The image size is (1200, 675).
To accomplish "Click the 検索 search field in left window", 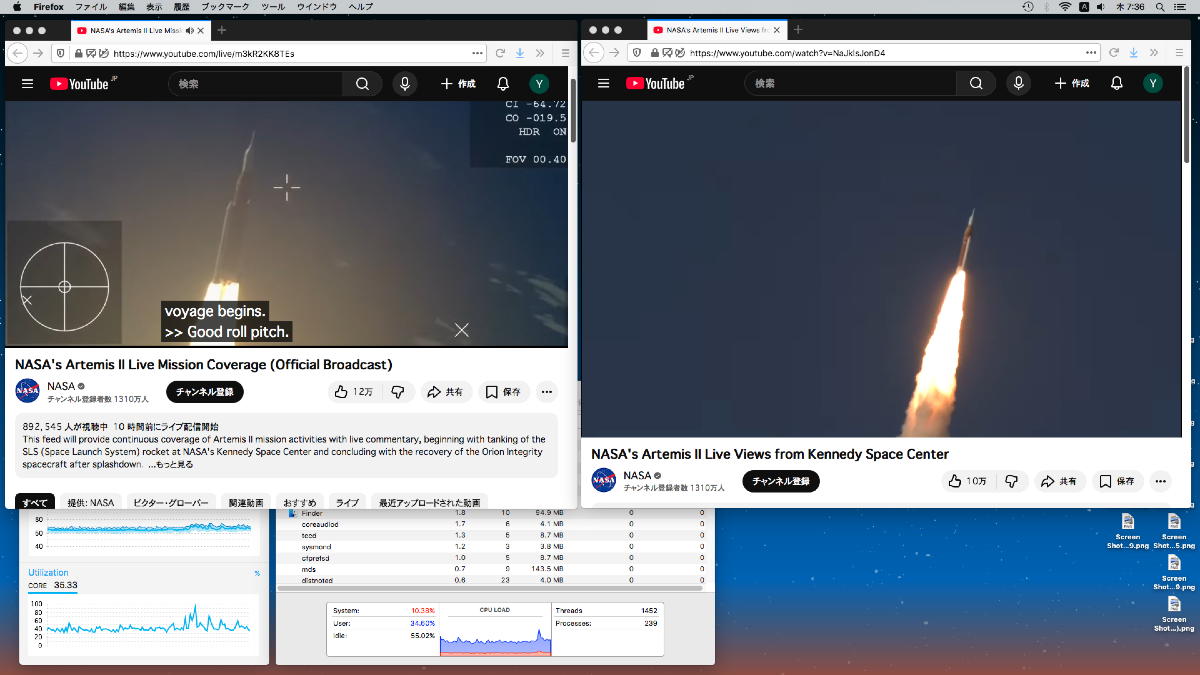I will (255, 84).
